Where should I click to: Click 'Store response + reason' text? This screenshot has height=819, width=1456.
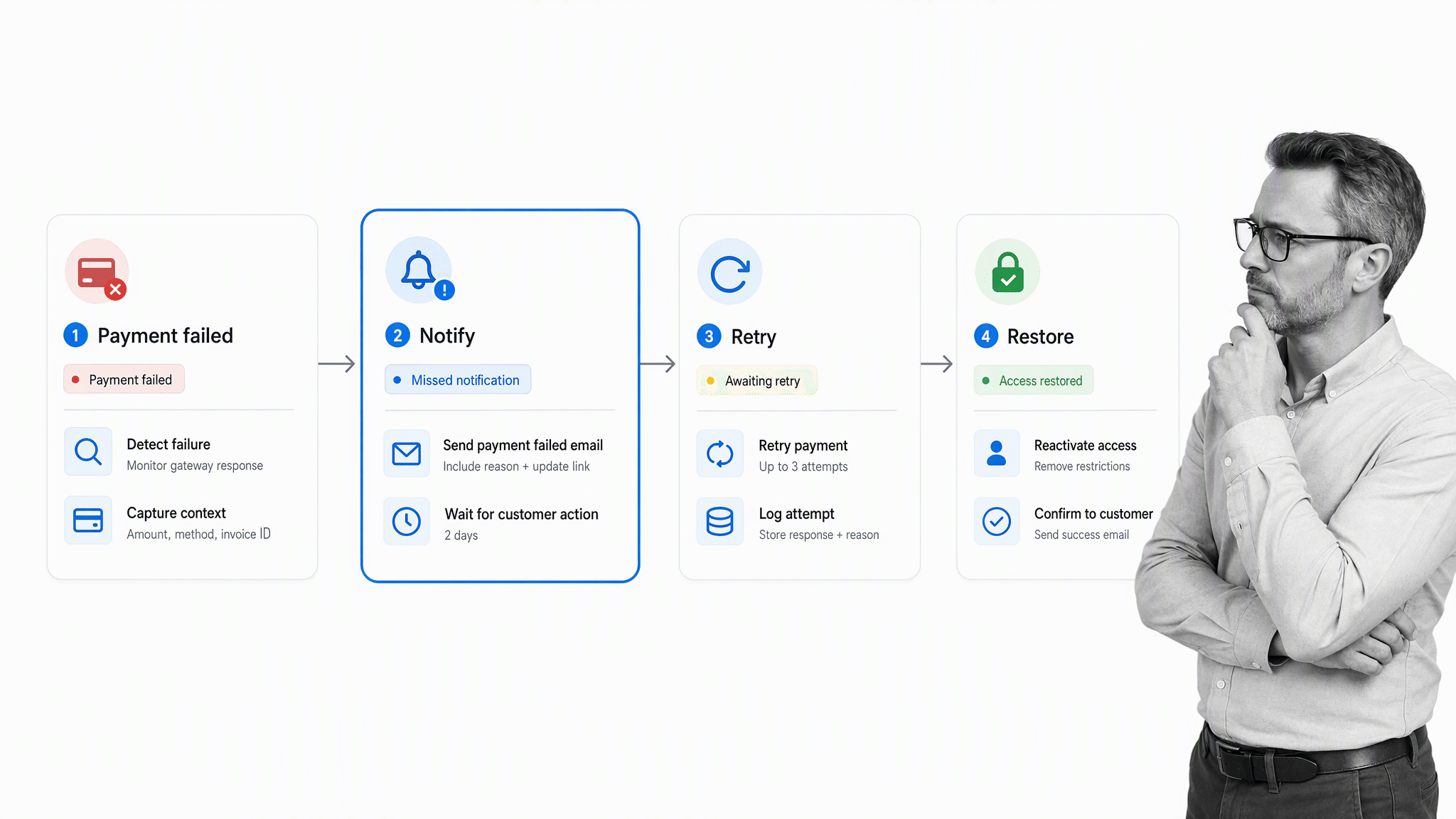(819, 535)
